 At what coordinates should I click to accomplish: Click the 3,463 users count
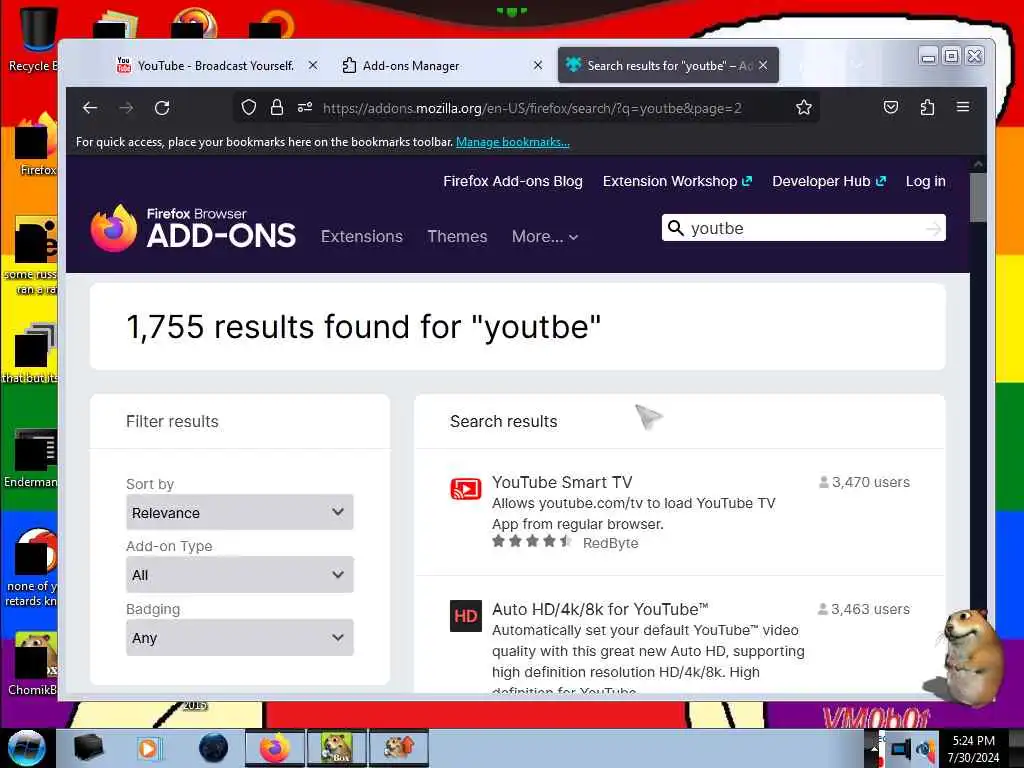pyautogui.click(x=863, y=609)
